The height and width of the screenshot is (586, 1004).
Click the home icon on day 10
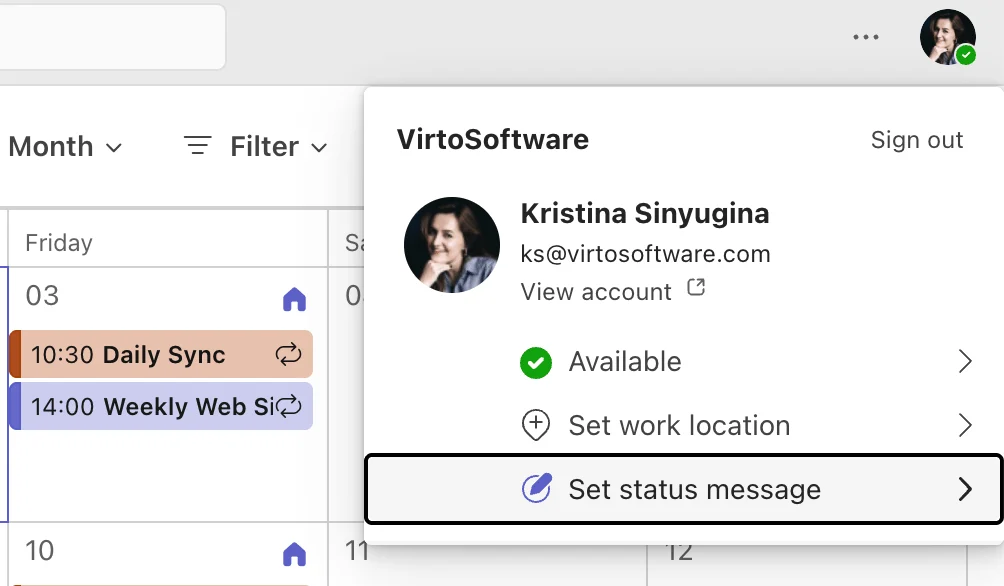click(x=295, y=554)
